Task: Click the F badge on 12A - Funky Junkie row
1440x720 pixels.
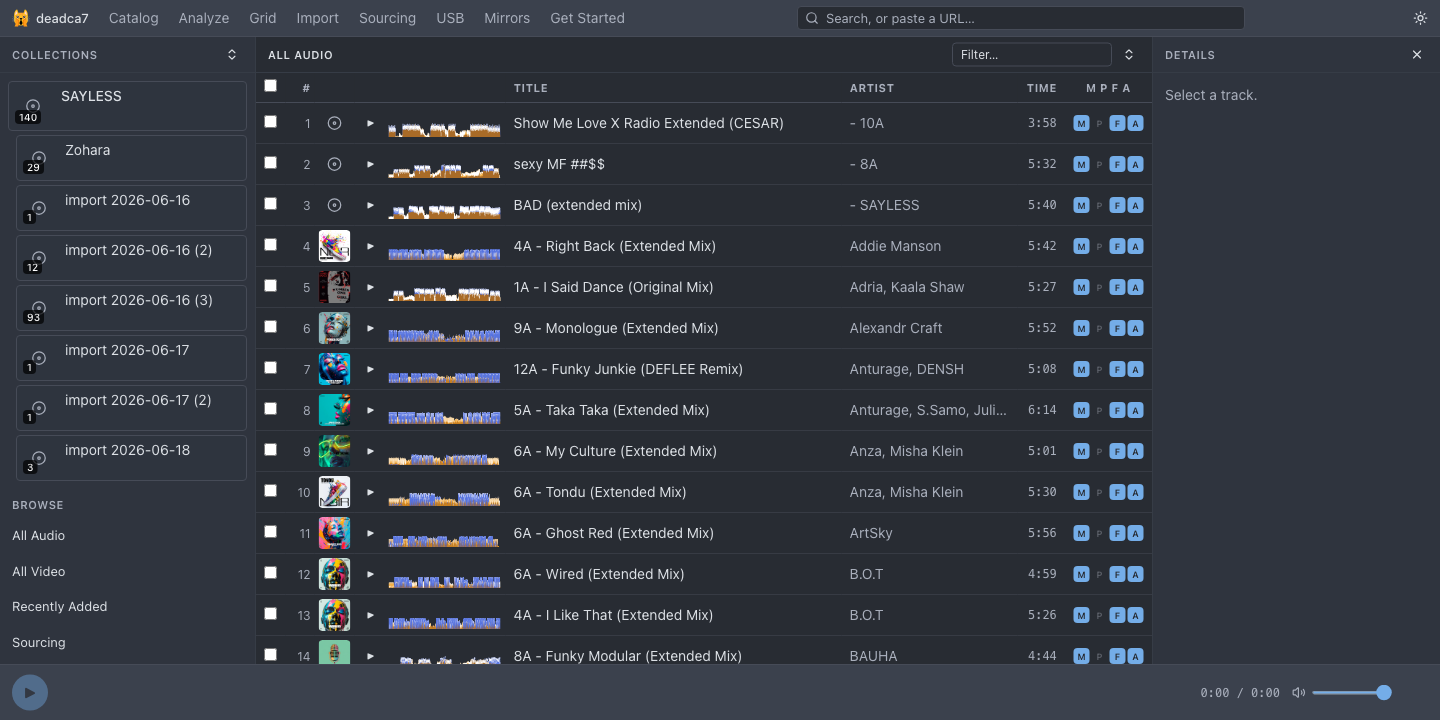Action: (x=1117, y=369)
